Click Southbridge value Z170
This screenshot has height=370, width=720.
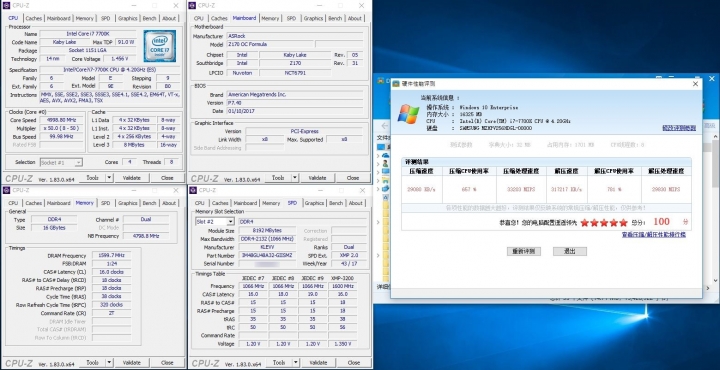295,63
